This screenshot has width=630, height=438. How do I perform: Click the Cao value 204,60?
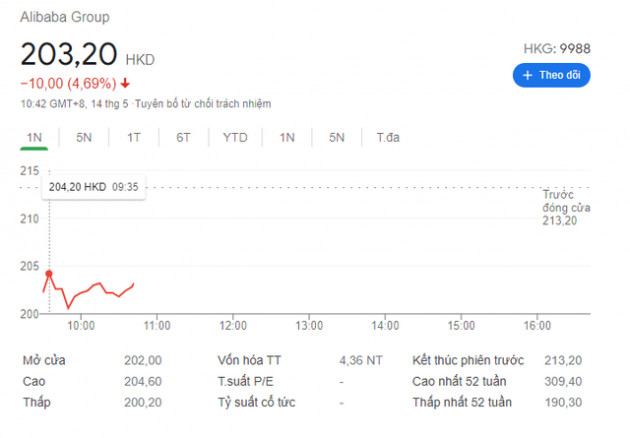coord(143,381)
